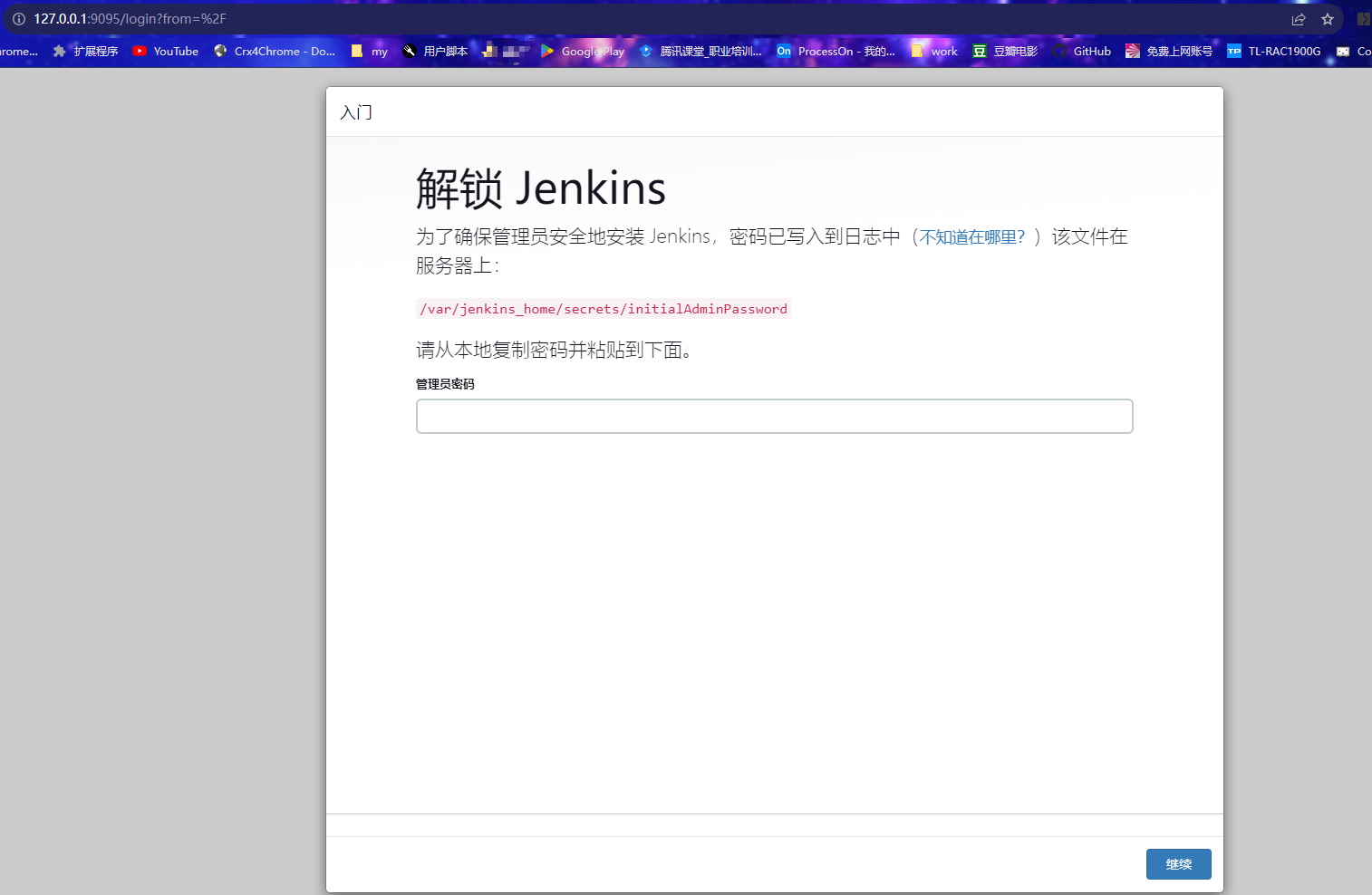This screenshot has height=895, width=1372.
Task: Open the my bookmark folder
Action: (370, 52)
